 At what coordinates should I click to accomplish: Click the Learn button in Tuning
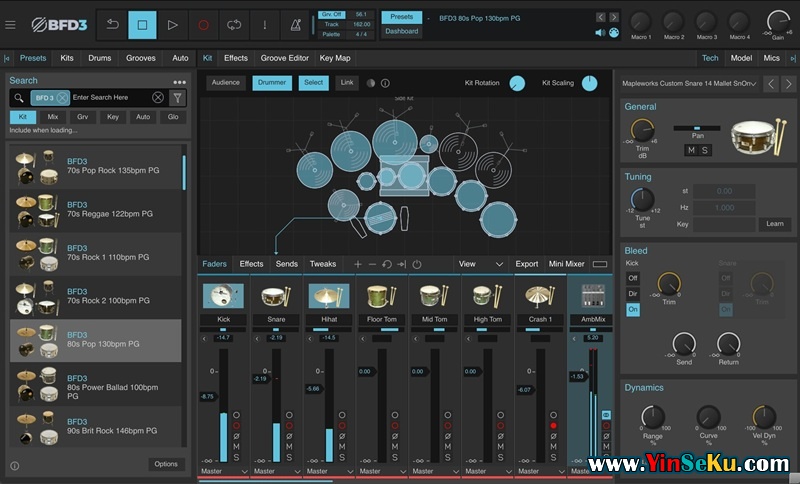click(x=774, y=224)
